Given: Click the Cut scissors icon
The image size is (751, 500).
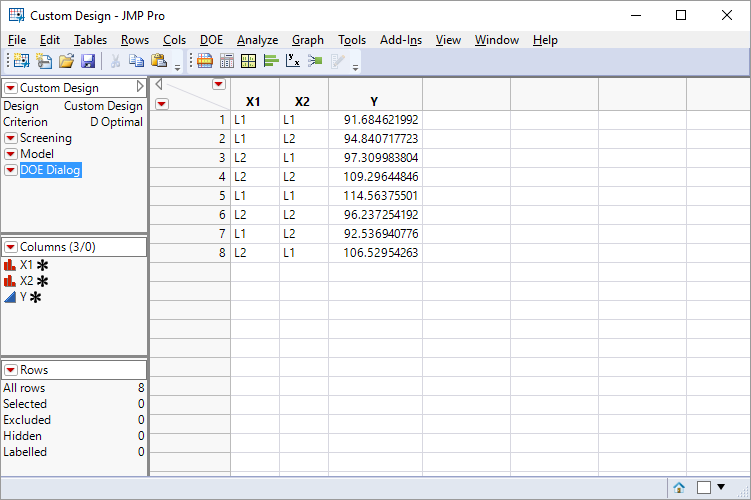Looking at the screenshot, I should point(115,61).
